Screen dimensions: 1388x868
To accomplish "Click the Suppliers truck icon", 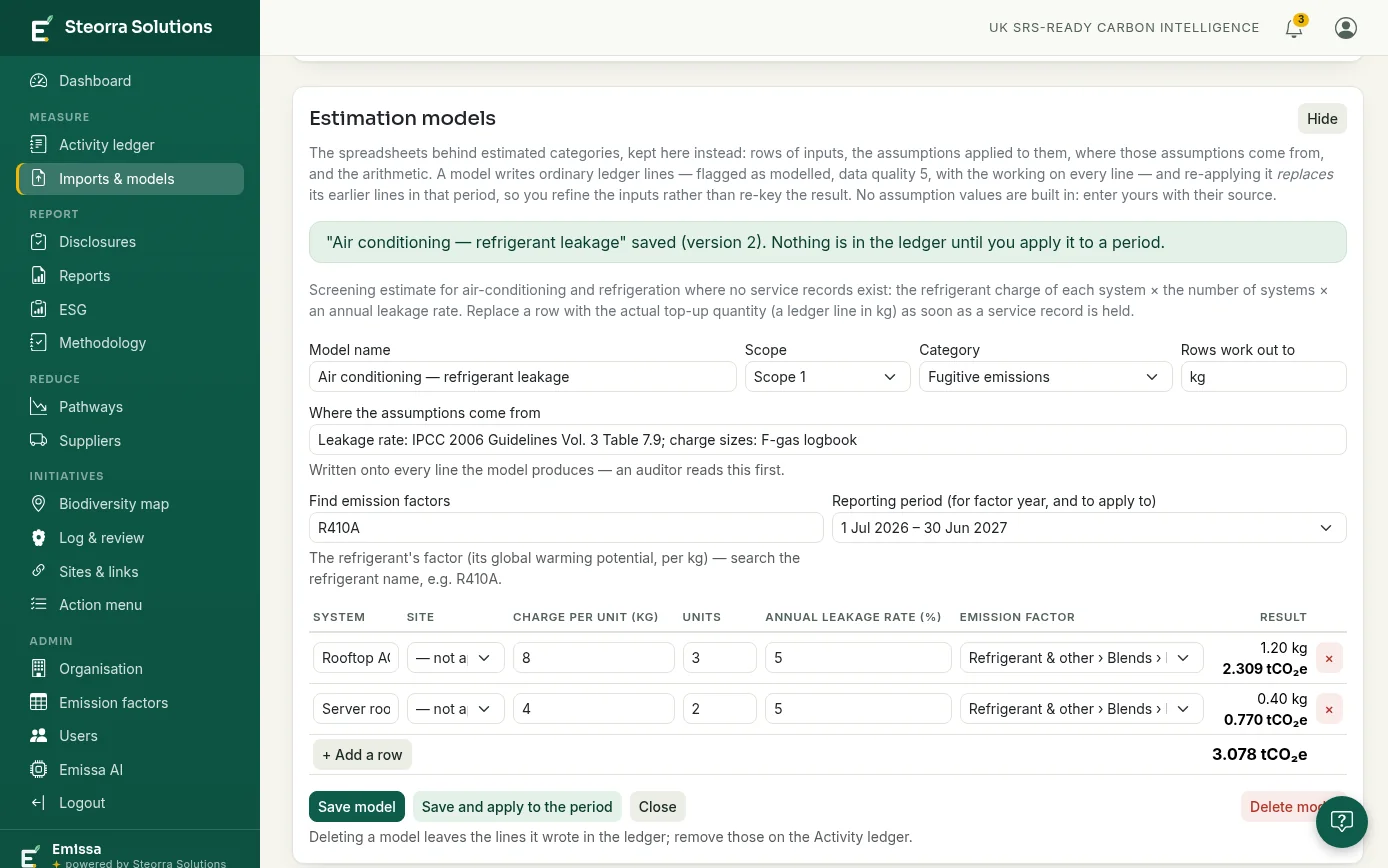I will click(39, 441).
